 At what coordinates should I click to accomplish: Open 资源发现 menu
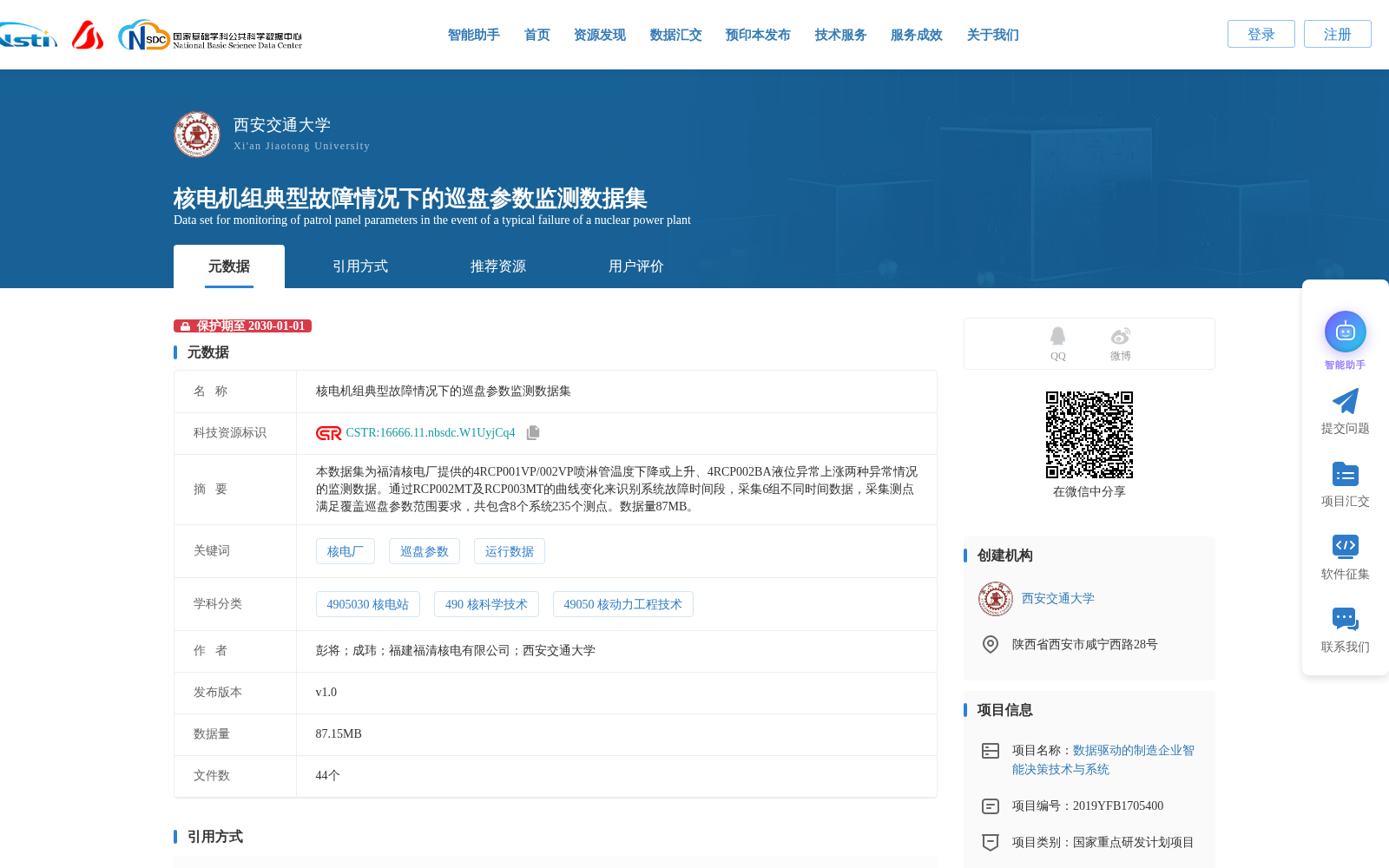tap(600, 35)
